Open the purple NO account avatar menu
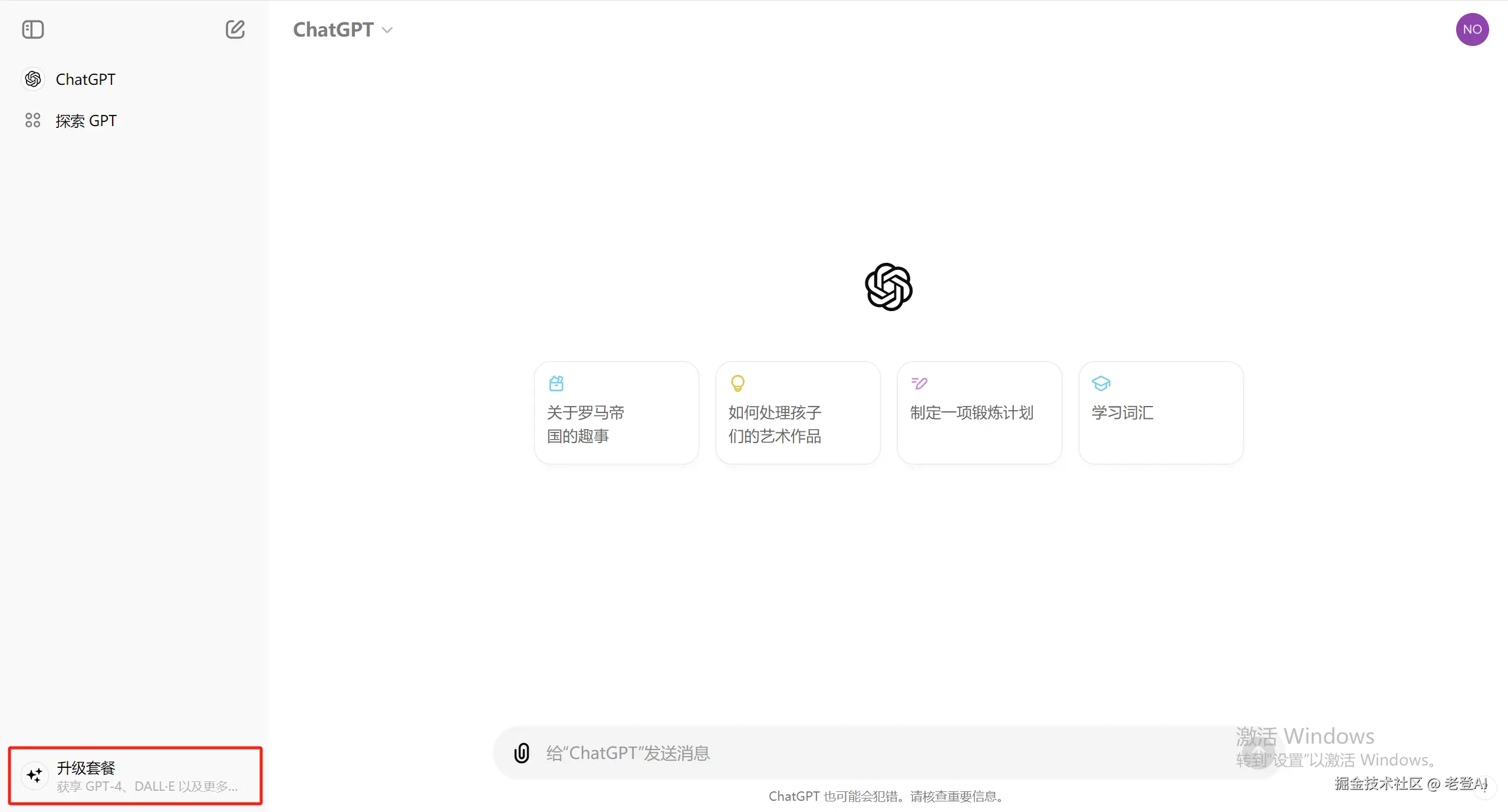 pyautogui.click(x=1472, y=29)
